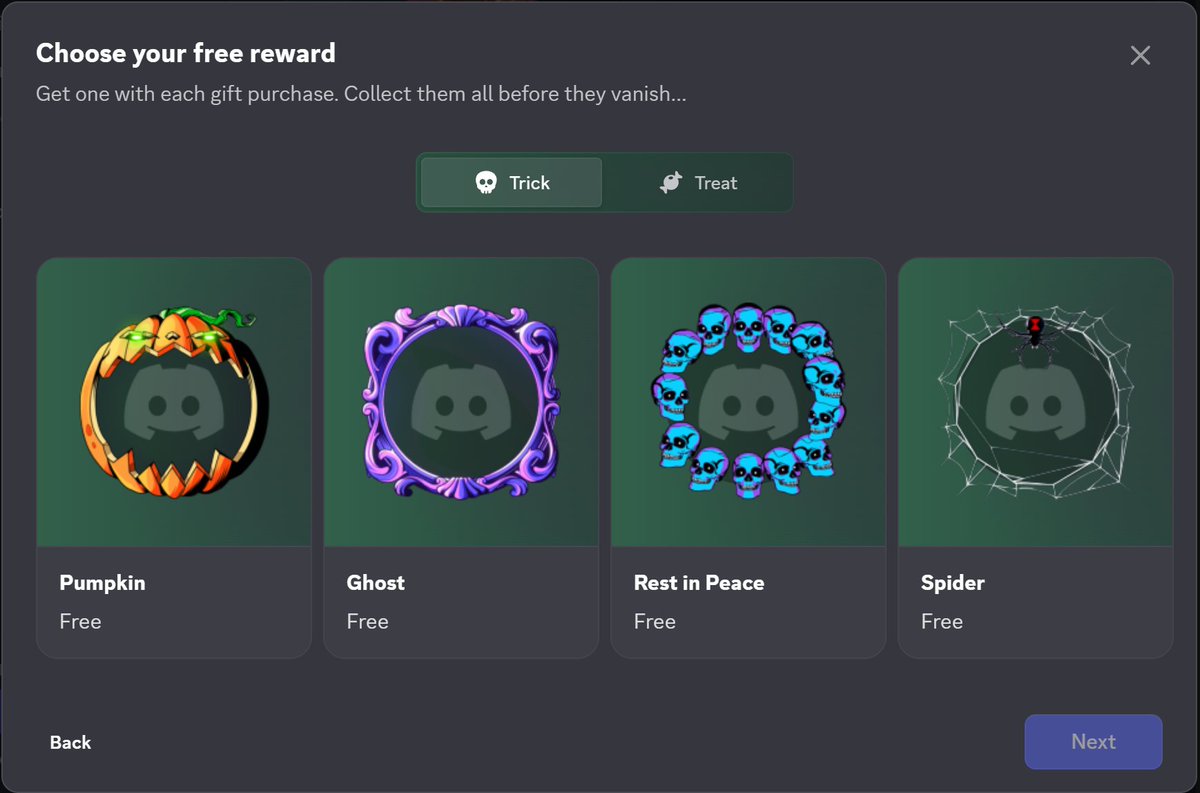Switch to the Treat tab
The image size is (1200, 793).
tap(697, 183)
